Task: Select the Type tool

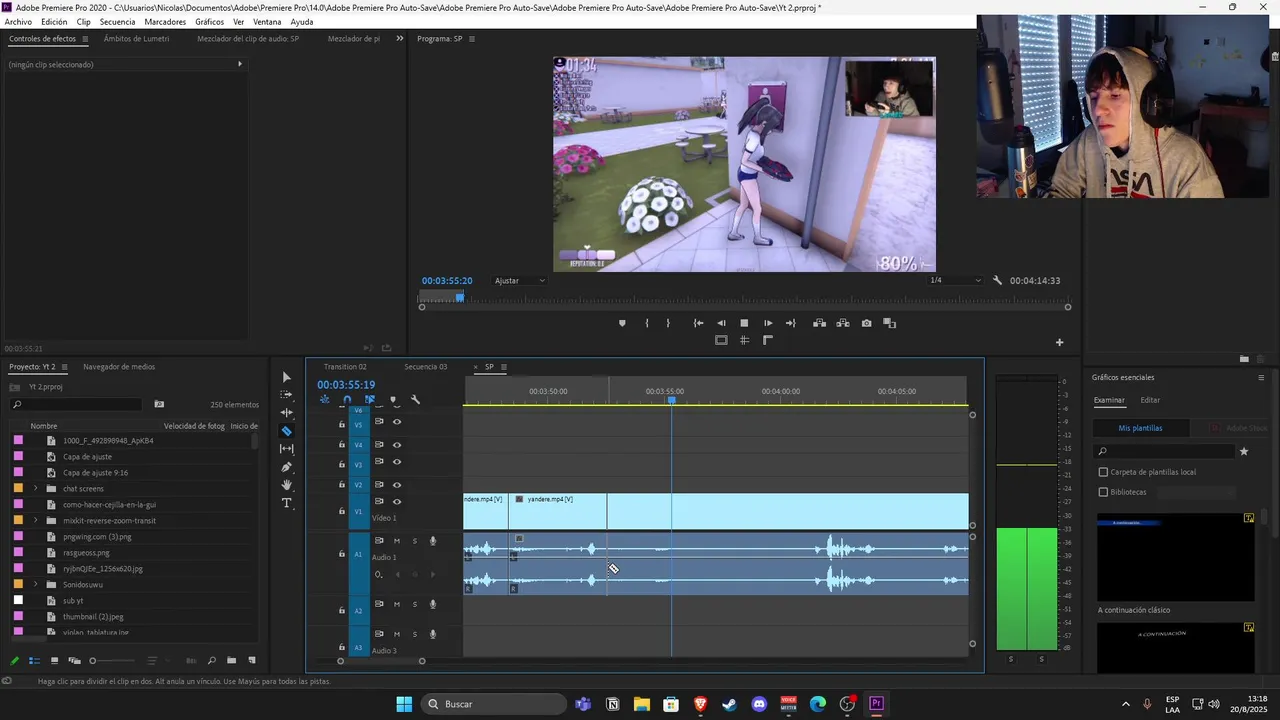Action: coord(287,503)
